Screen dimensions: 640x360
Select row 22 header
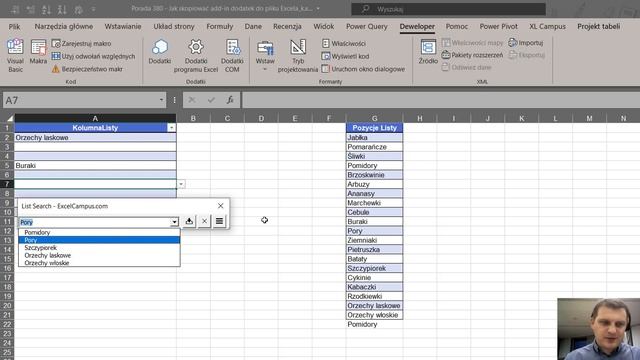click(7, 324)
